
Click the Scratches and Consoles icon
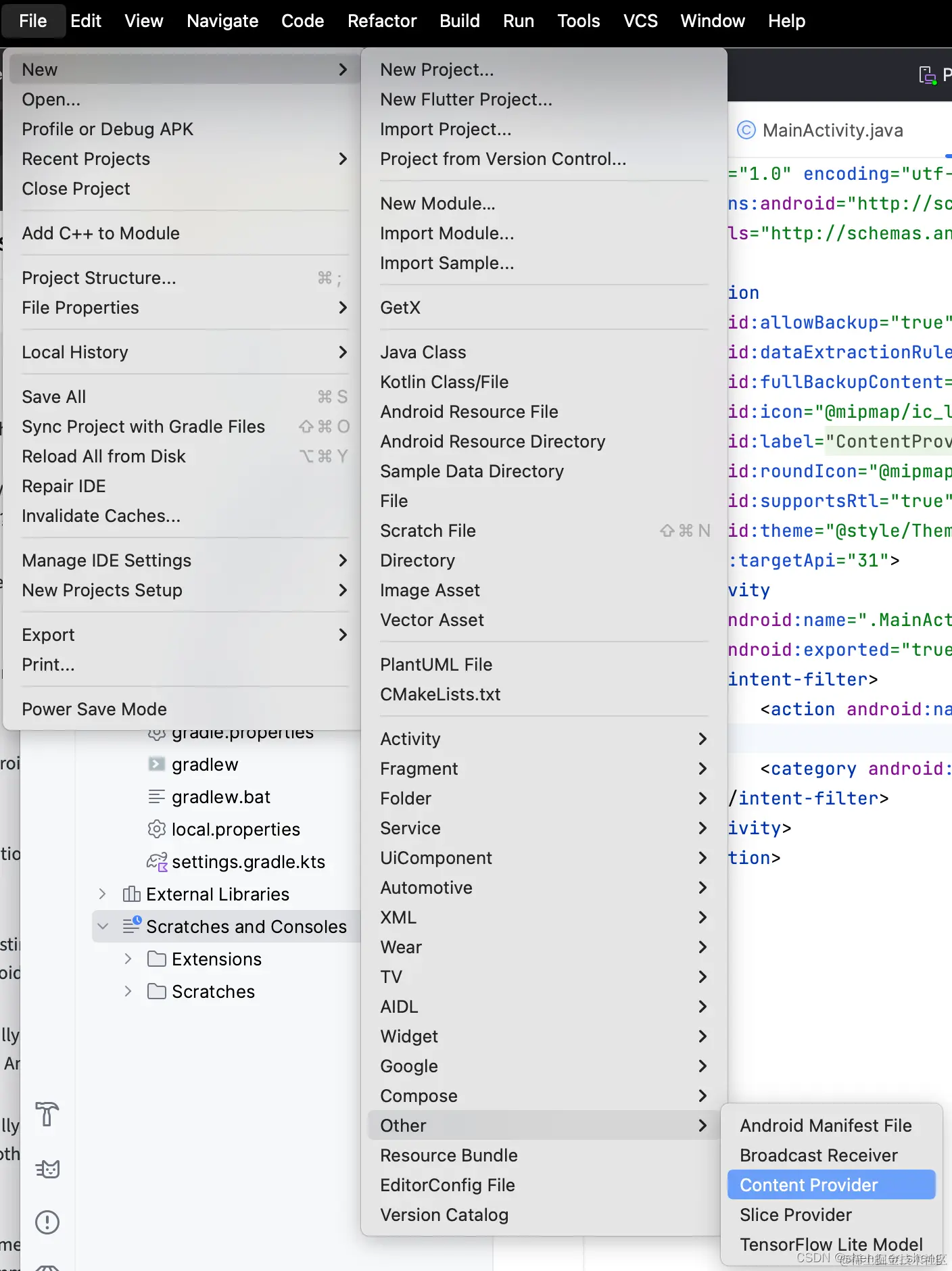(131, 926)
